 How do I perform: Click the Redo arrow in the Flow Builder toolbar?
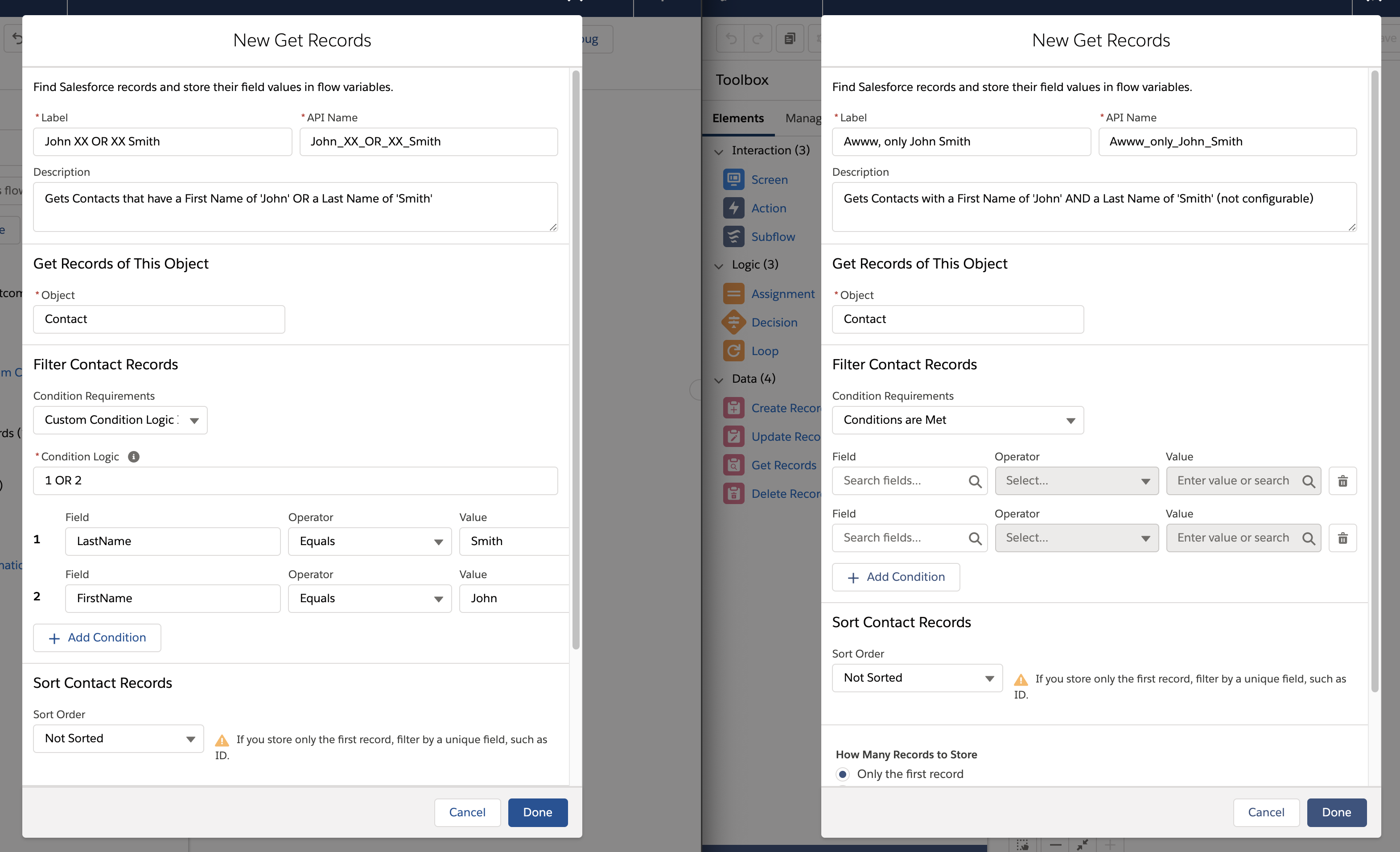click(758, 39)
